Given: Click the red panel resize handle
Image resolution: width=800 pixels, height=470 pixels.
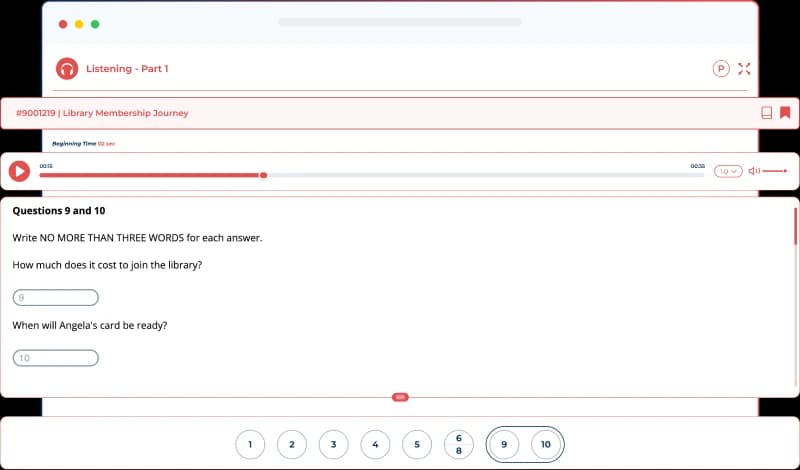Looking at the screenshot, I should pos(400,397).
